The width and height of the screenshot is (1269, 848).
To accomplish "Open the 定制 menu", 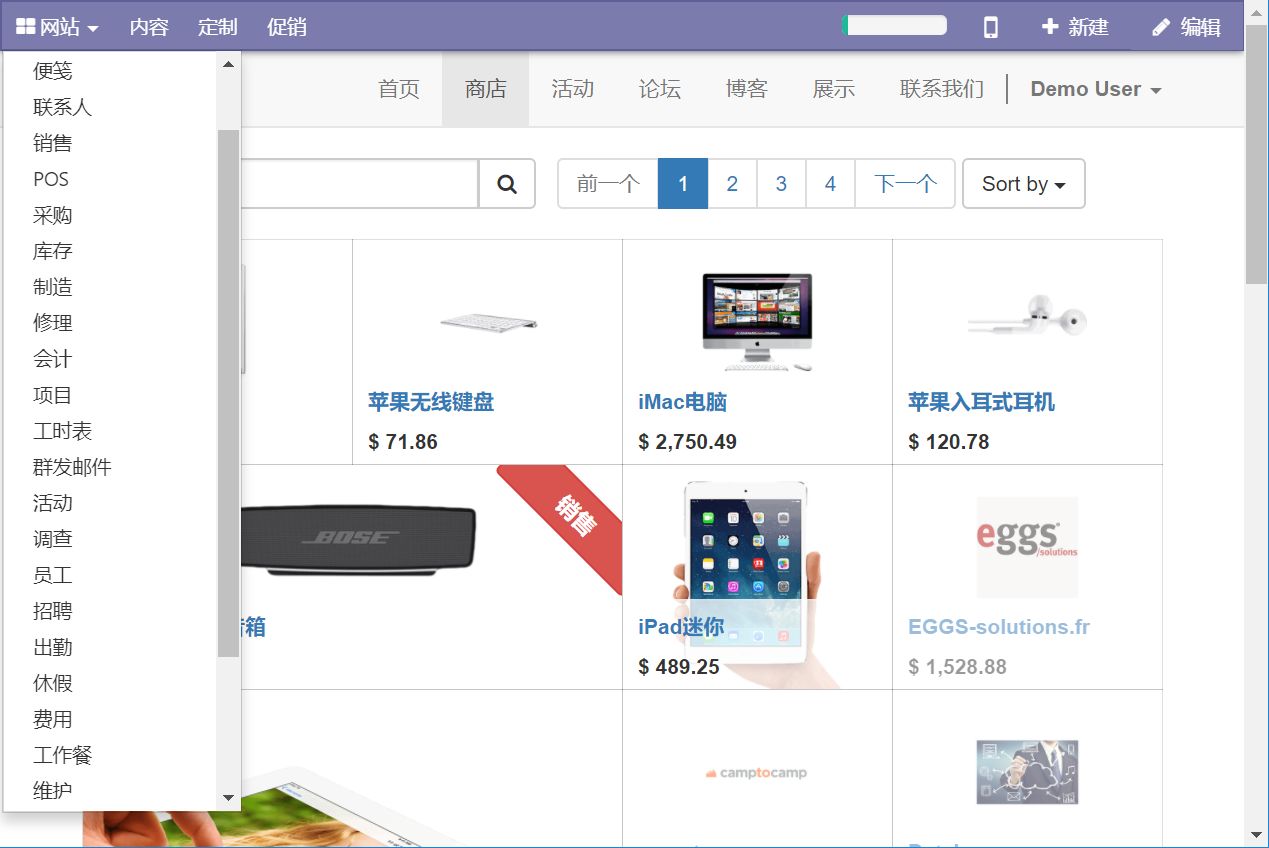I will (x=218, y=27).
